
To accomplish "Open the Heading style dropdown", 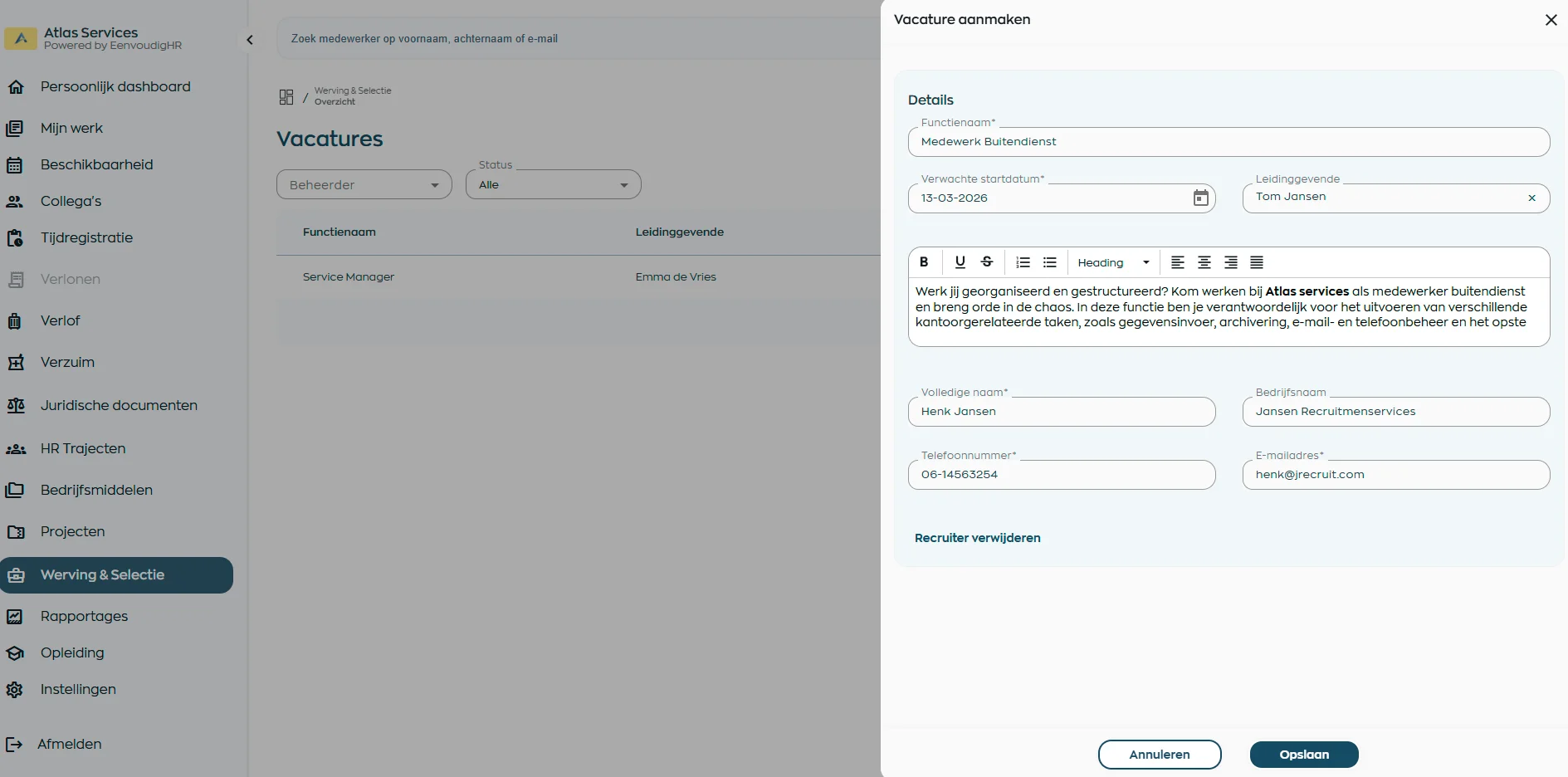I will [x=1112, y=262].
